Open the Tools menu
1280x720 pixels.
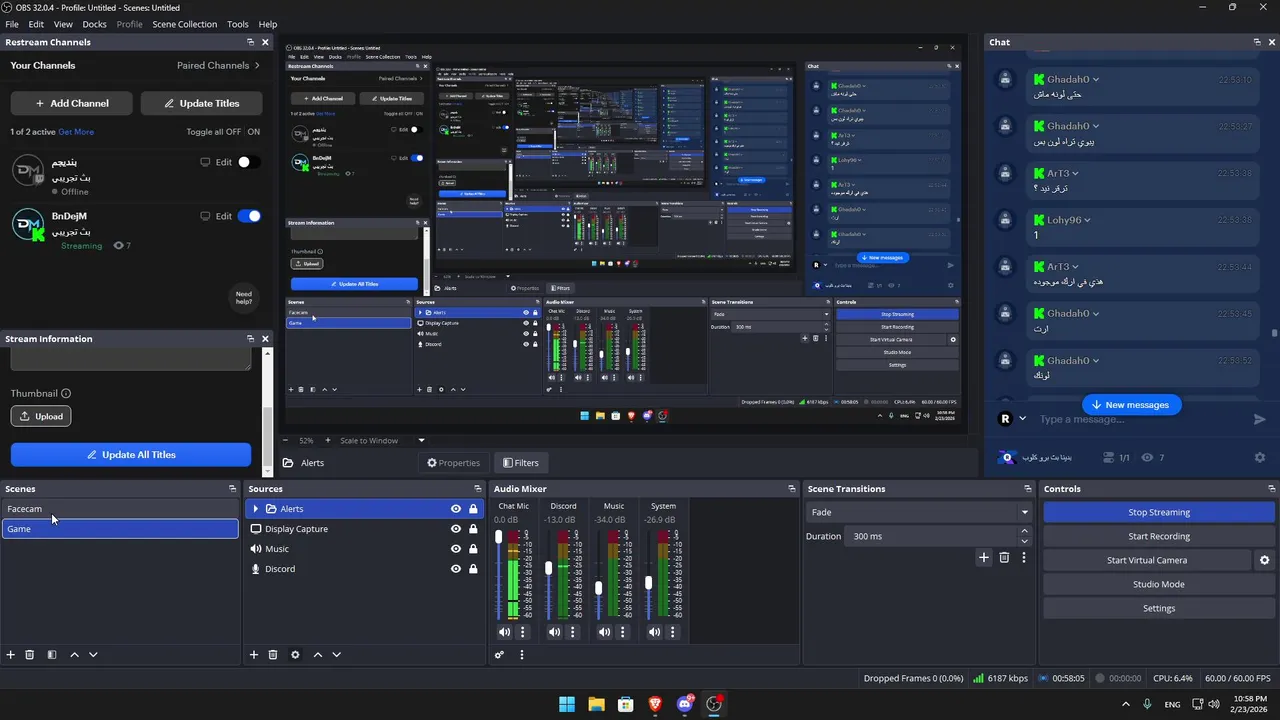coord(238,24)
